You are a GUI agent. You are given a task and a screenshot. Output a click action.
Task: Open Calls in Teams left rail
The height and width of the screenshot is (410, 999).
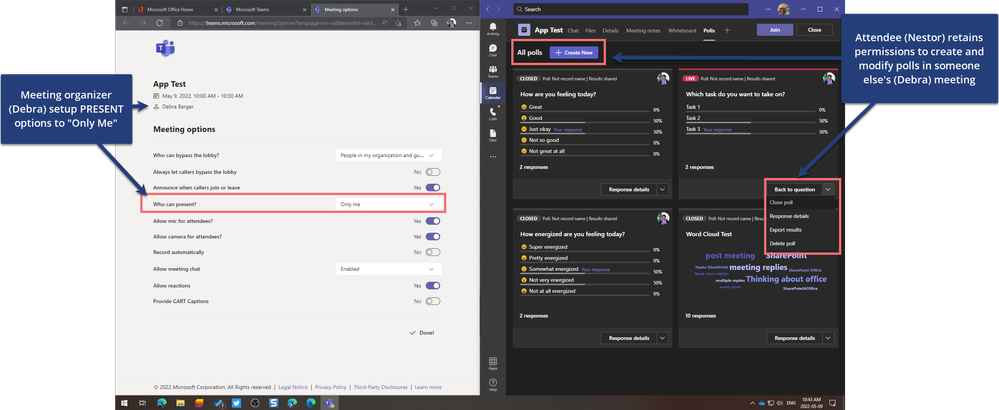492,114
